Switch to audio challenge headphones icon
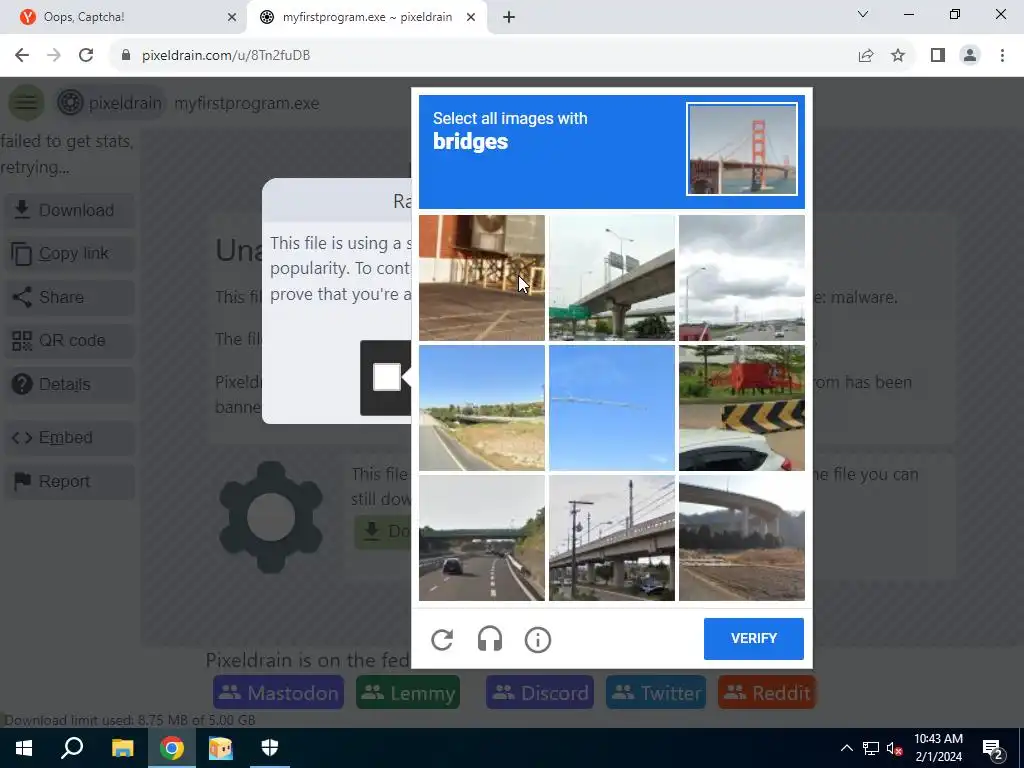 pos(490,639)
